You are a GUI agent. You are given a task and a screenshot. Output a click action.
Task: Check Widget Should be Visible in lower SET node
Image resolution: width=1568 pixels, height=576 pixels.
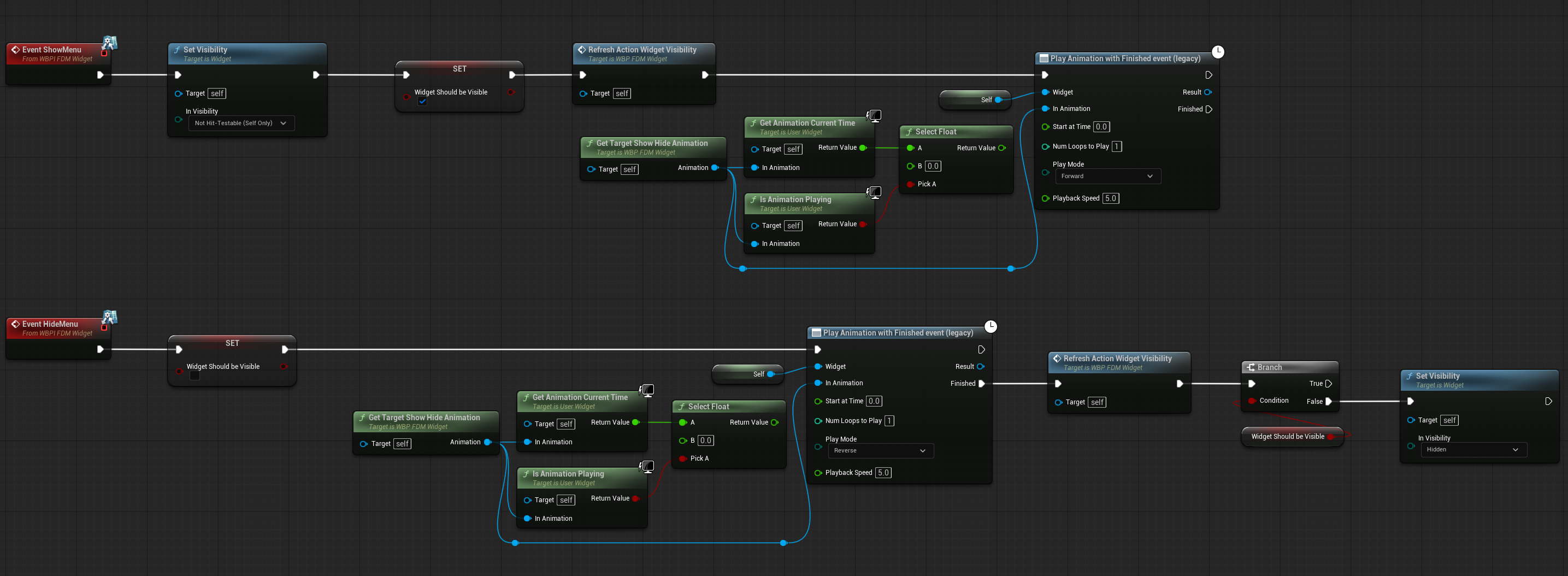(x=195, y=375)
